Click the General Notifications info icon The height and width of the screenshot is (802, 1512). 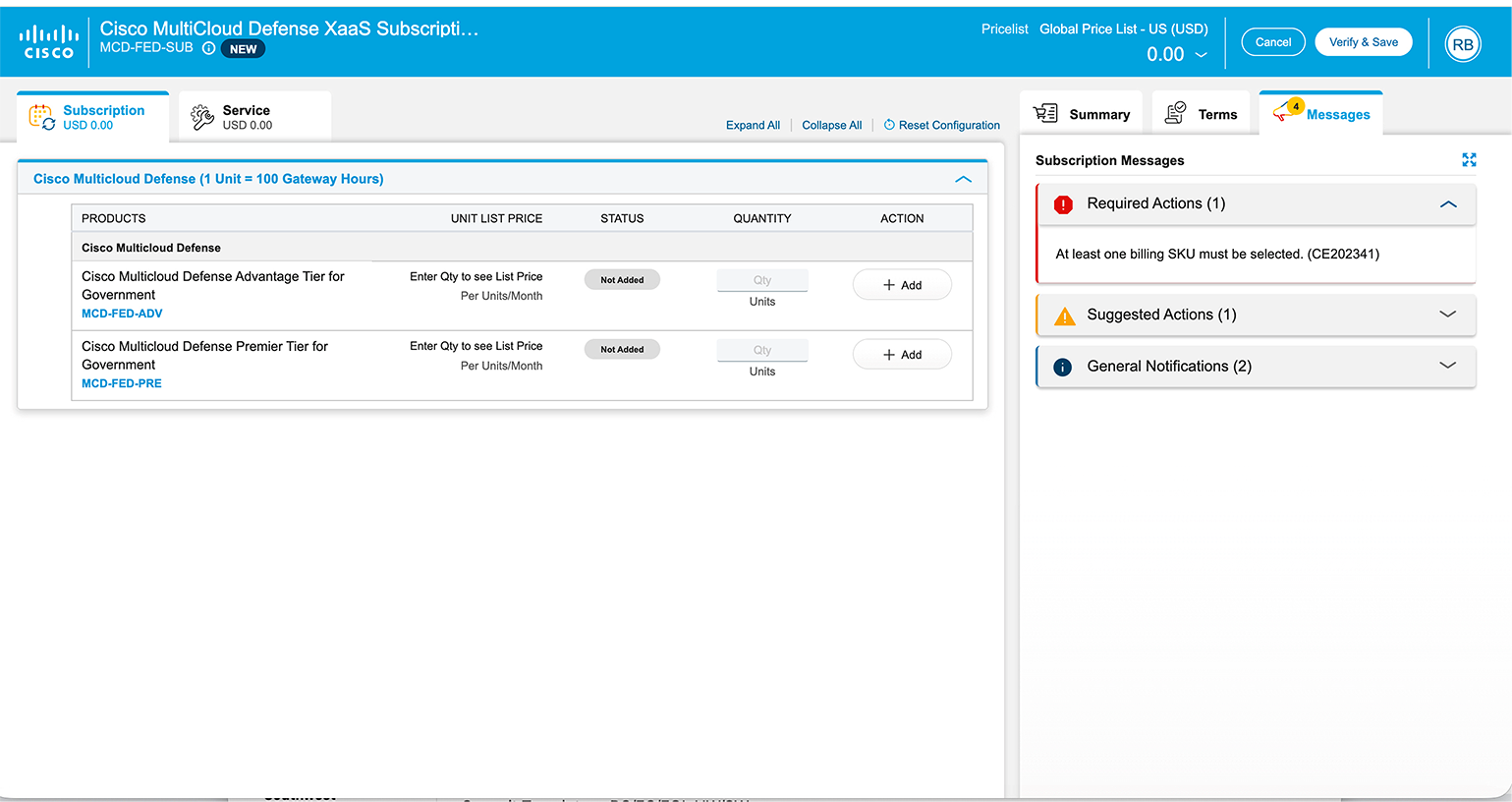(1062, 367)
